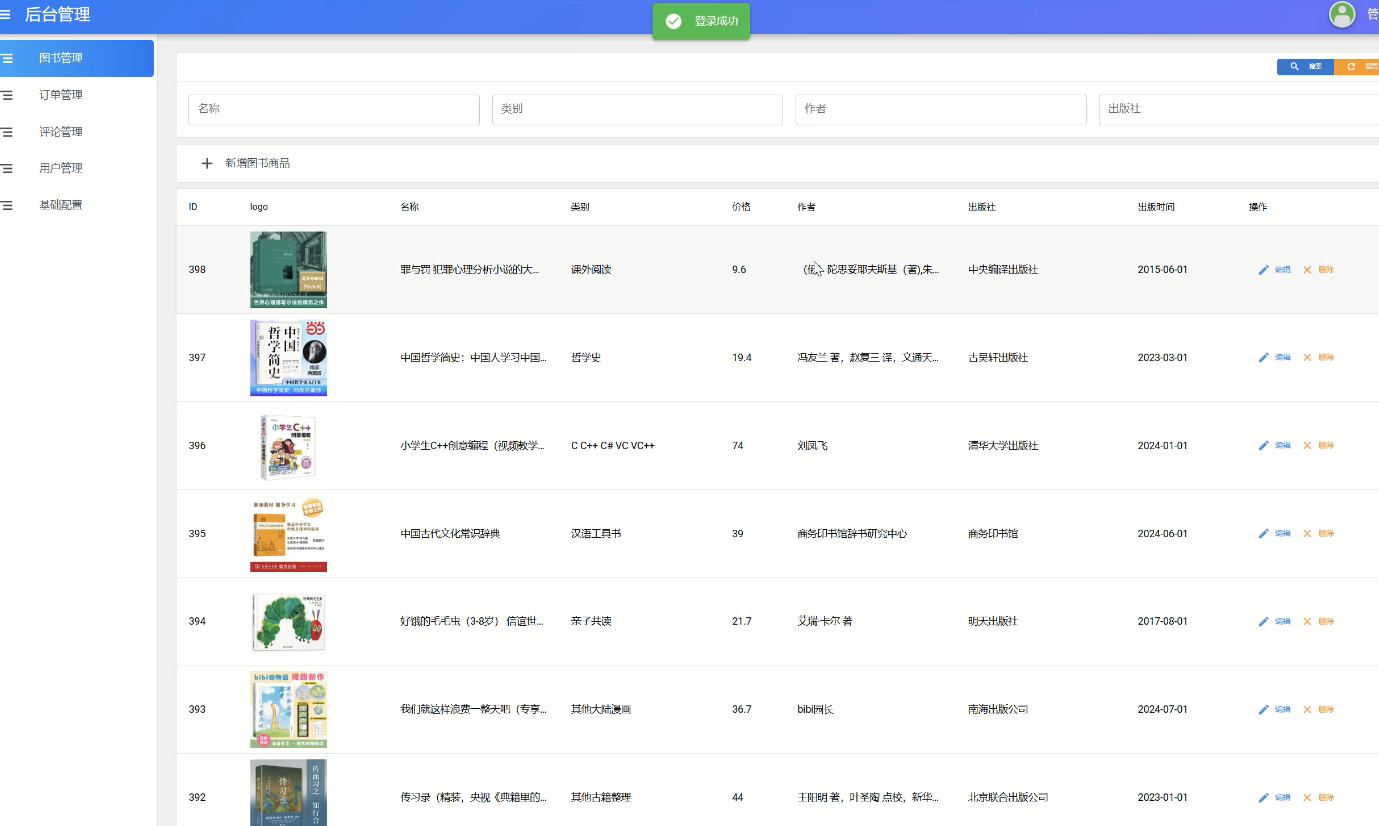Click the author cell bibi园长
The width and height of the screenshot is (1379, 826).
pyautogui.click(x=816, y=710)
